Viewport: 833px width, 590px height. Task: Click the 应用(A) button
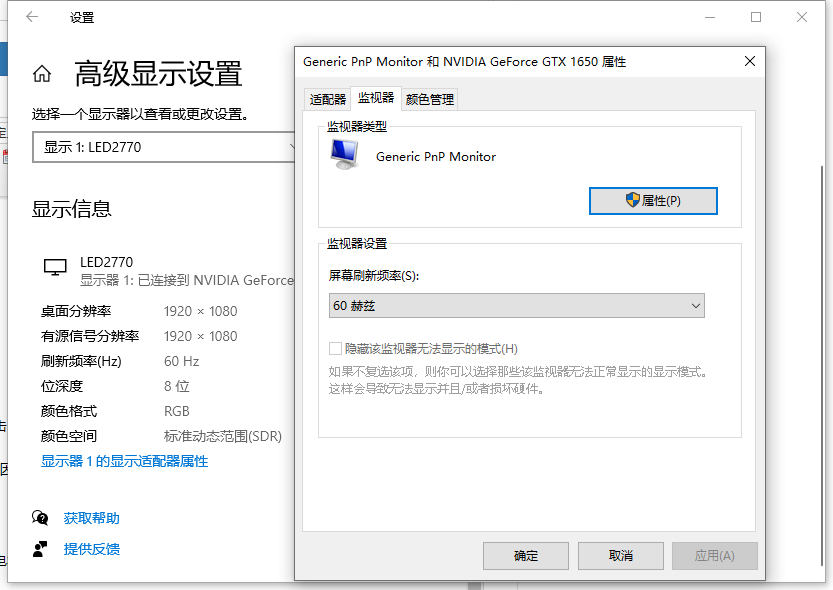click(714, 556)
